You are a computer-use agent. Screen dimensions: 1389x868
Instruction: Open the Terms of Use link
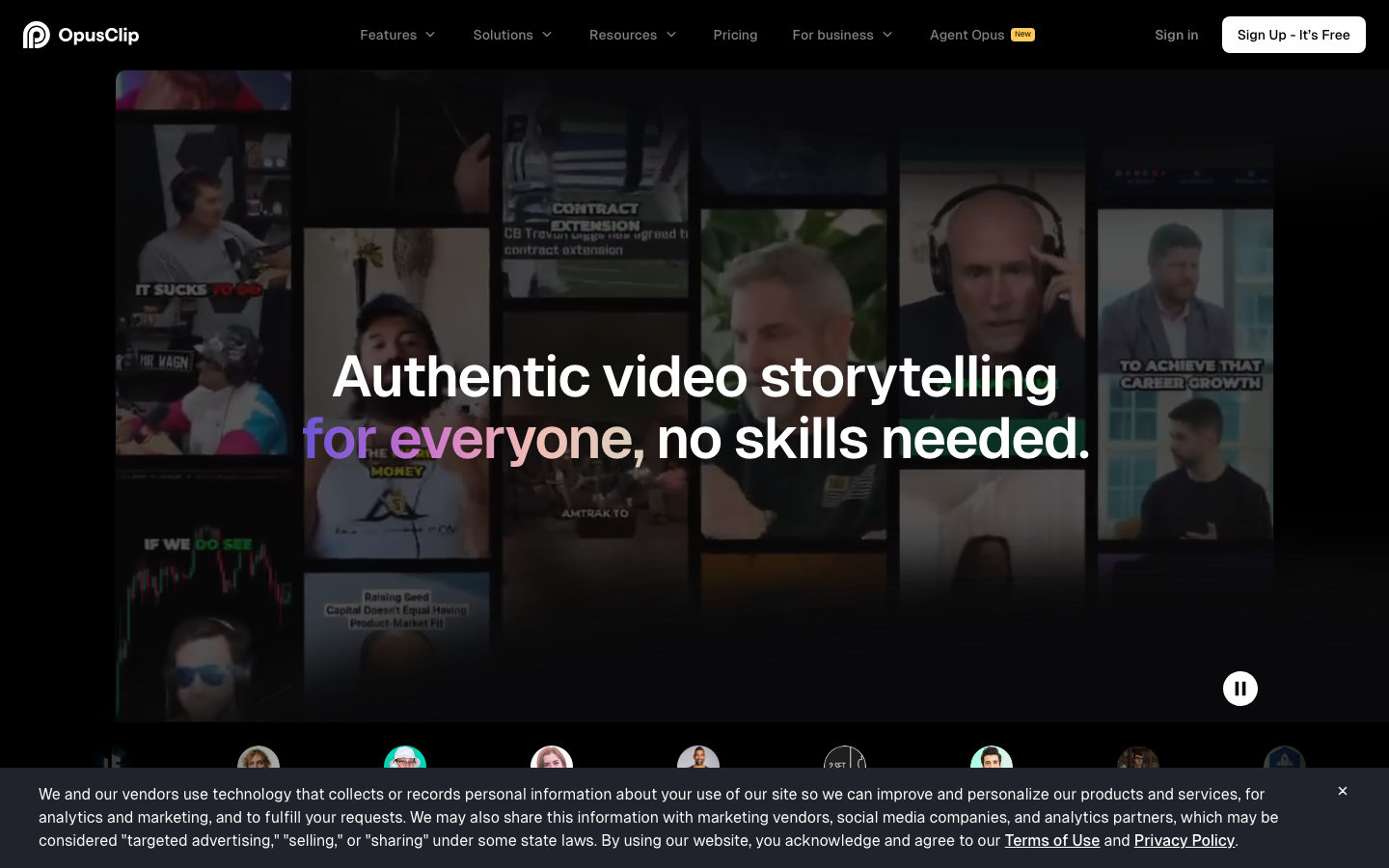(1051, 840)
